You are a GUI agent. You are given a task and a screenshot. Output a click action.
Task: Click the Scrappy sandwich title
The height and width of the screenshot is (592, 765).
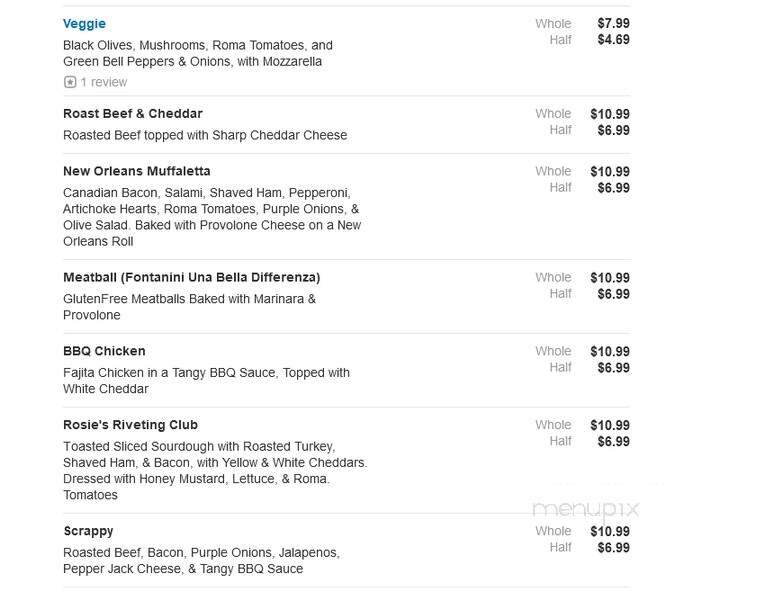pyautogui.click(x=88, y=531)
